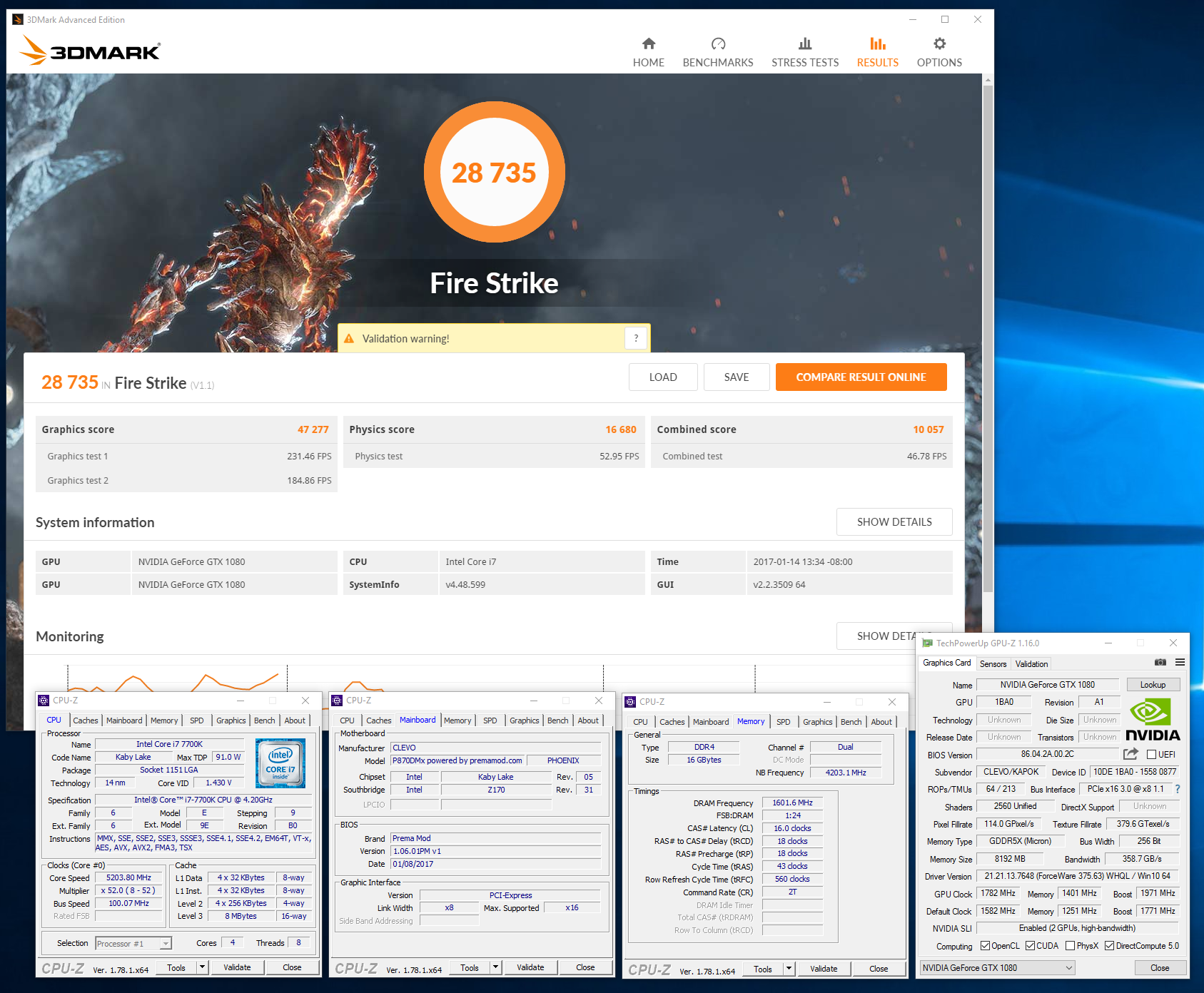
Task: Click the Graphics score value 47 277
Action: tap(313, 429)
